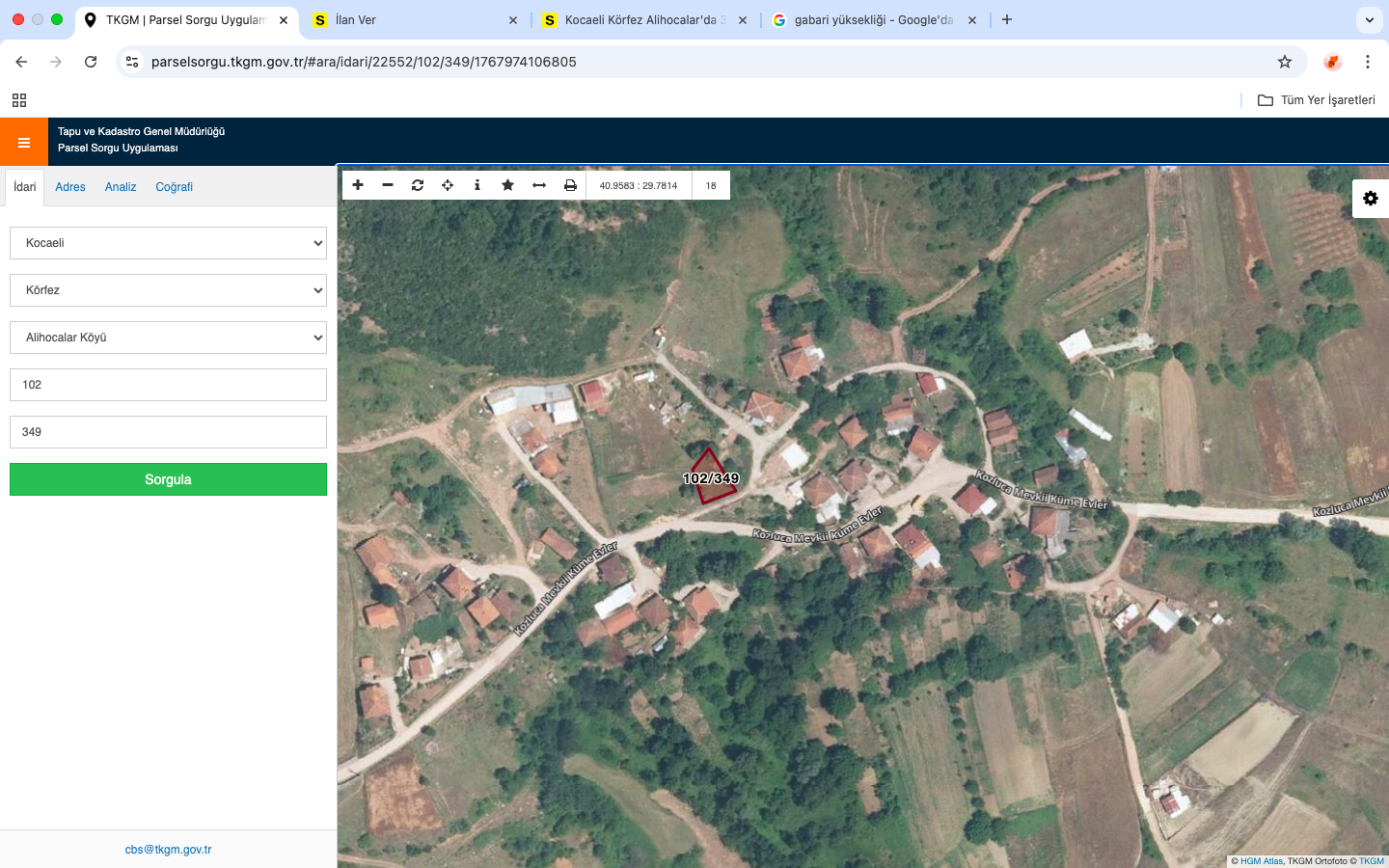Image resolution: width=1389 pixels, height=868 pixels.
Task: Click the printer icon in map toolbar
Action: tap(570, 185)
